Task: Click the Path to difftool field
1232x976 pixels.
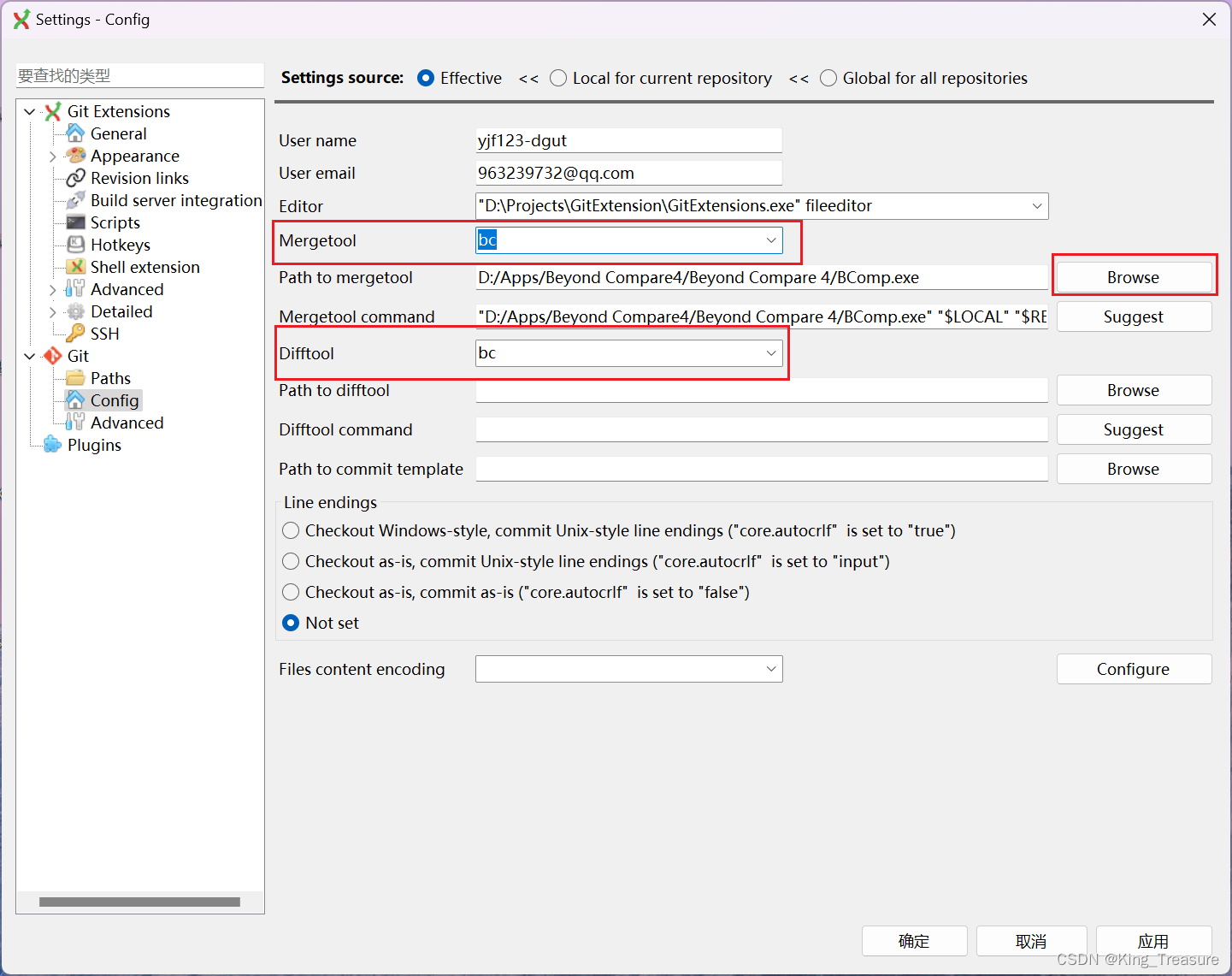Action: [762, 390]
